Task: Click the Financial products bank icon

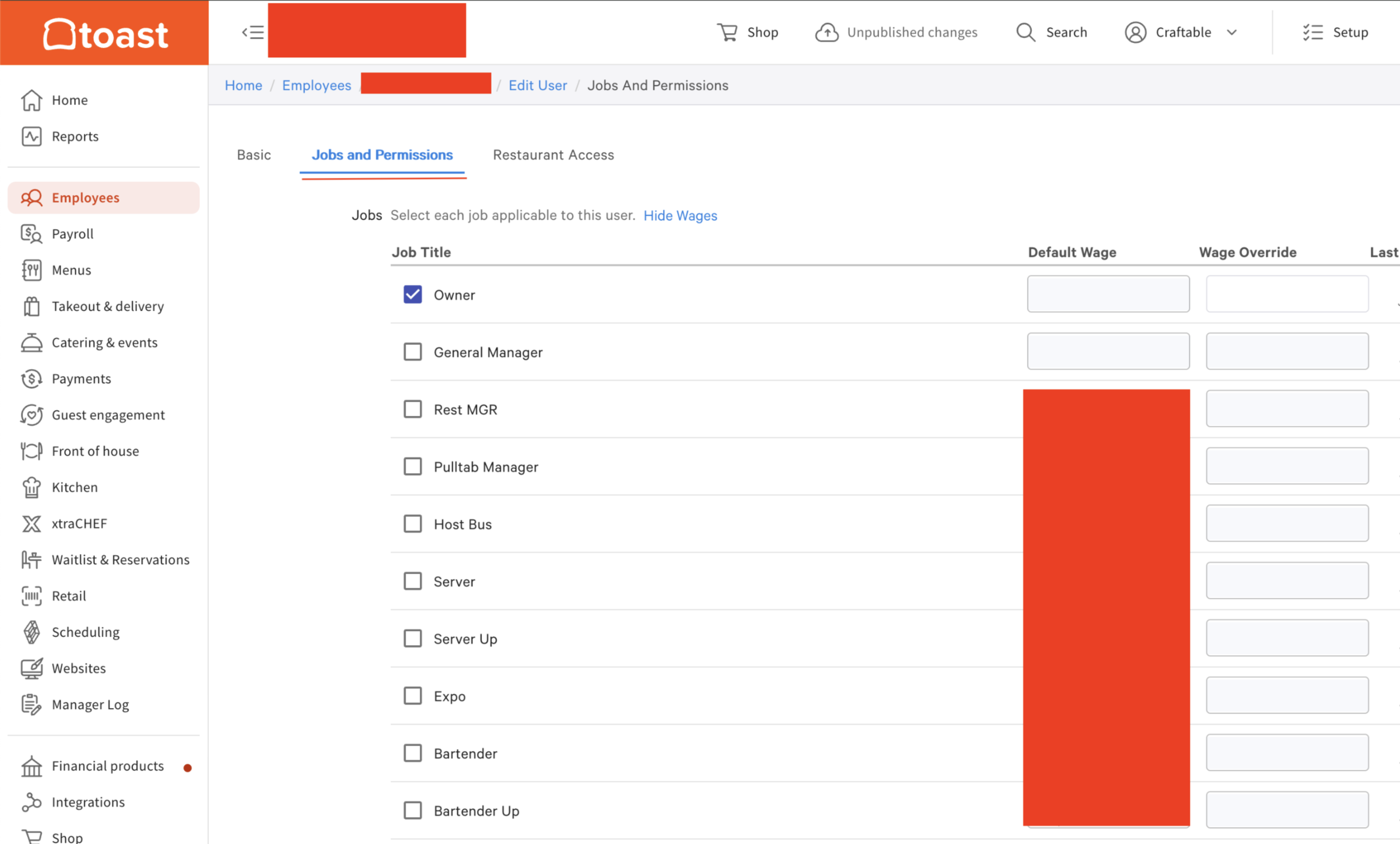Action: (x=32, y=766)
